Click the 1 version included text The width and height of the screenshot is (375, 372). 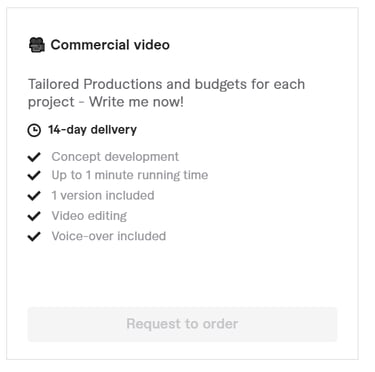point(103,196)
